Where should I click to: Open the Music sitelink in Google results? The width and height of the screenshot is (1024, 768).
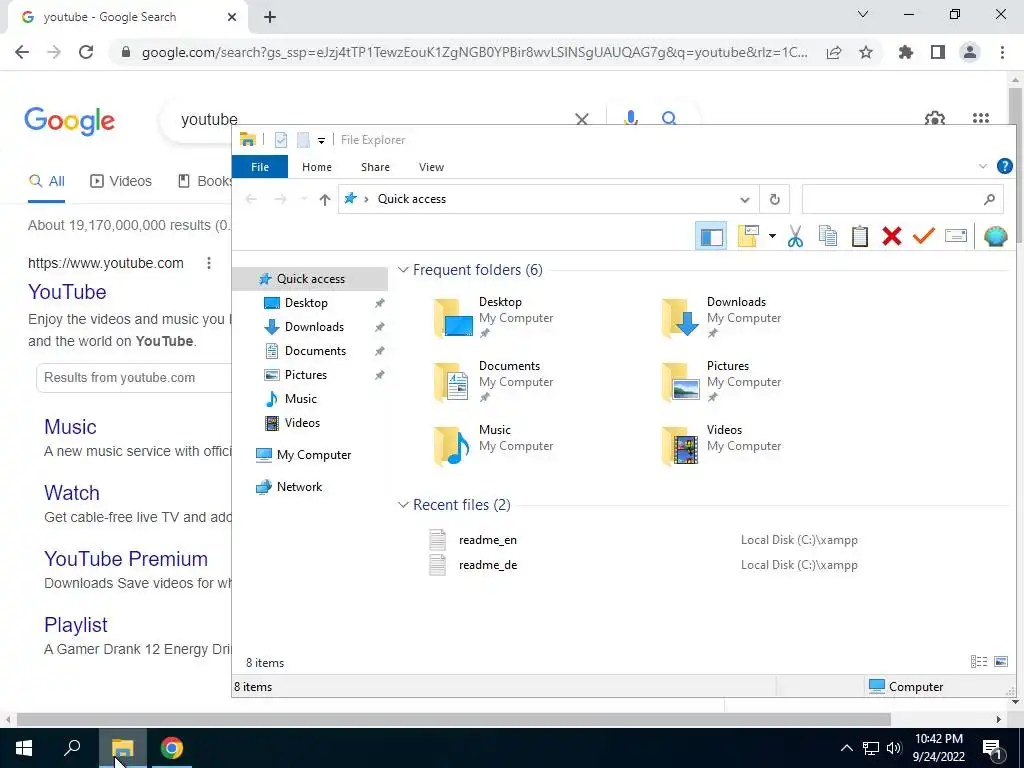tap(71, 427)
